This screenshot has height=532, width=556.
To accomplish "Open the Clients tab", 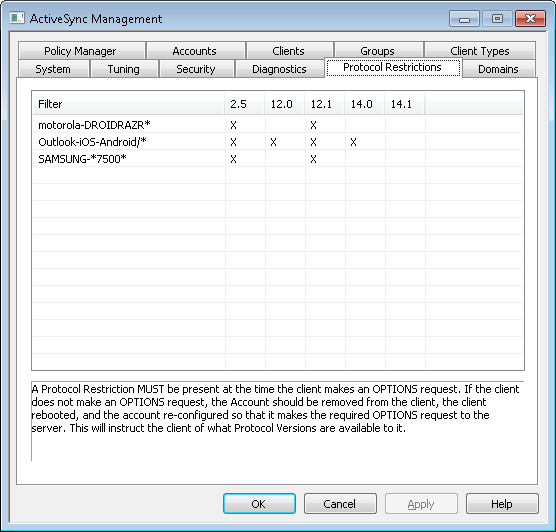I will (x=290, y=51).
